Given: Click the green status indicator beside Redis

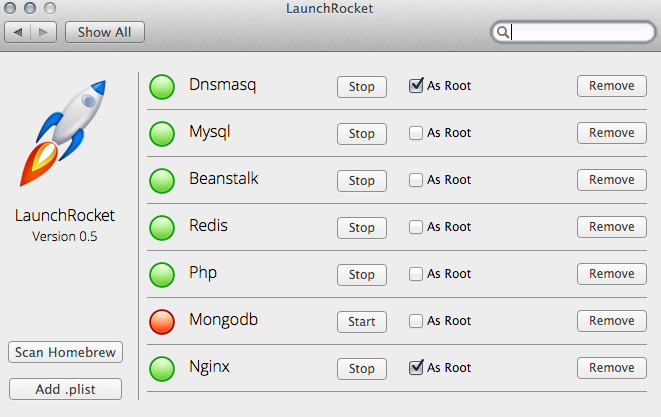Looking at the screenshot, I should click(x=162, y=227).
